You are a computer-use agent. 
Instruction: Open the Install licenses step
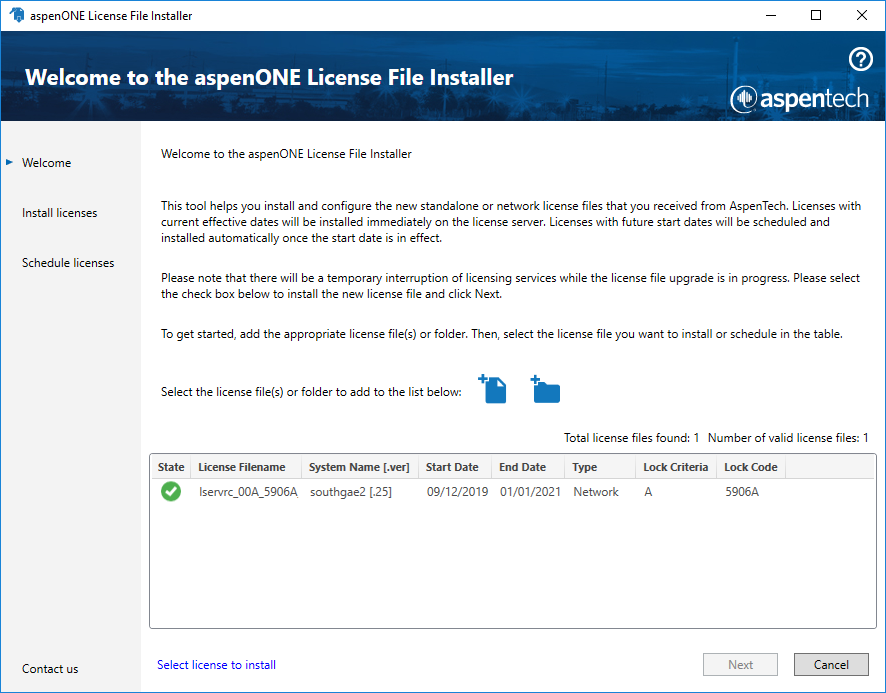[59, 213]
